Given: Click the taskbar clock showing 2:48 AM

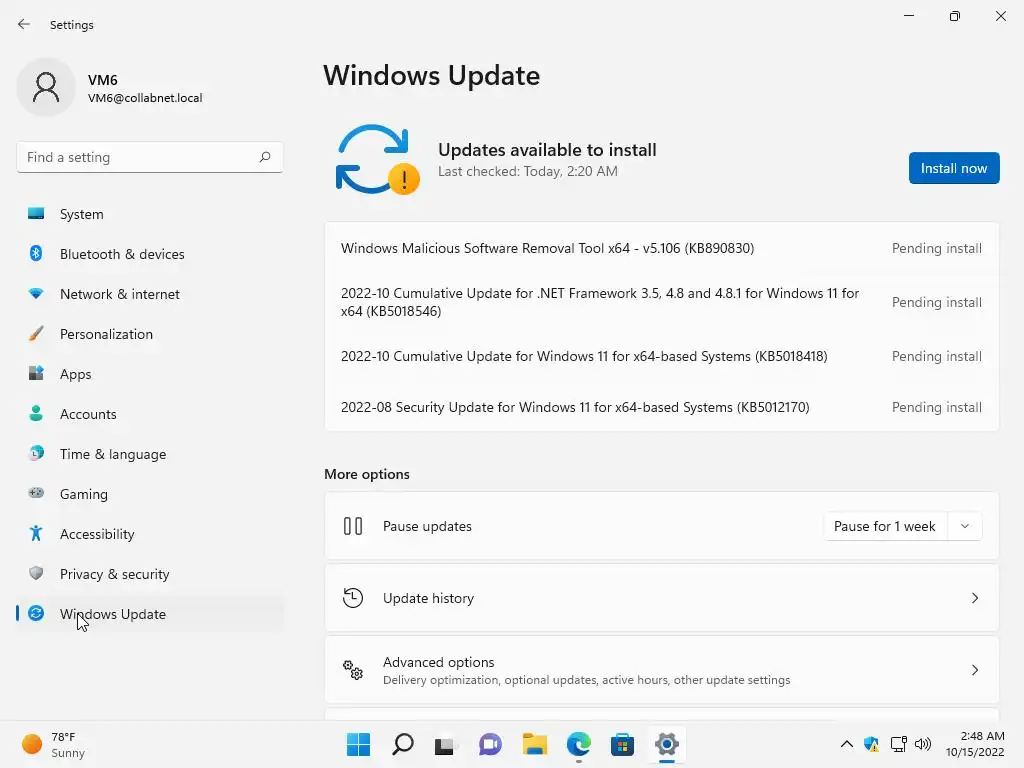Looking at the screenshot, I should (x=975, y=744).
